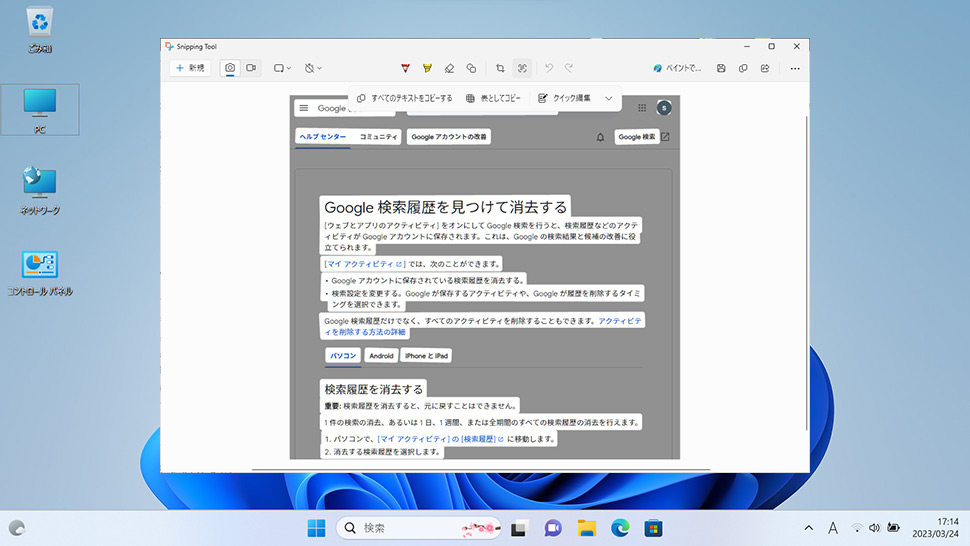Open the clock showing 17:14
The image size is (970, 546).
pyautogui.click(x=935, y=527)
